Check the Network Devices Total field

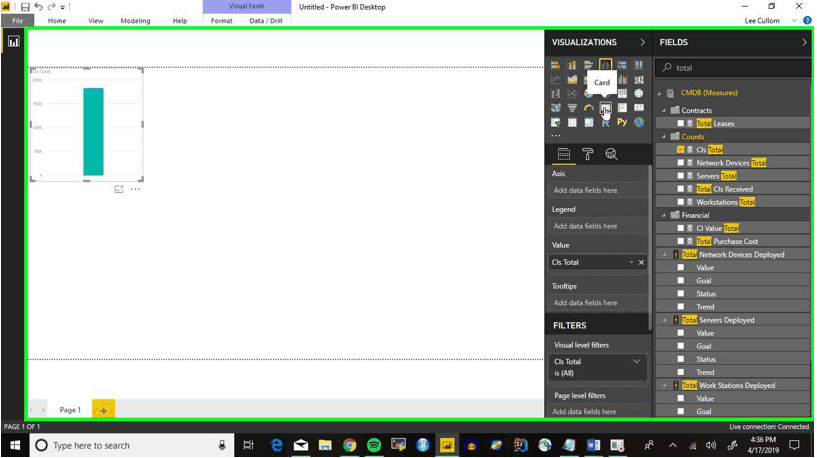pyautogui.click(x=680, y=163)
